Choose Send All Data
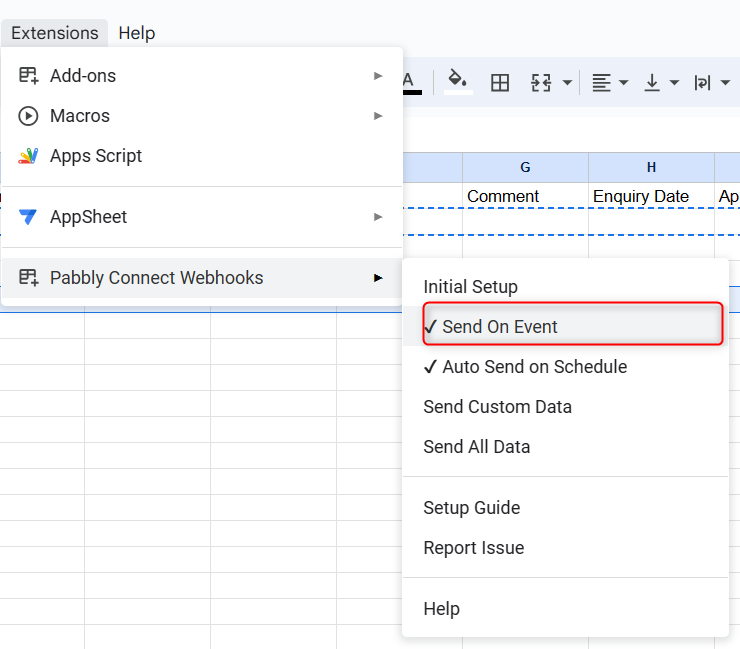The width and height of the screenshot is (740, 649). click(565, 447)
